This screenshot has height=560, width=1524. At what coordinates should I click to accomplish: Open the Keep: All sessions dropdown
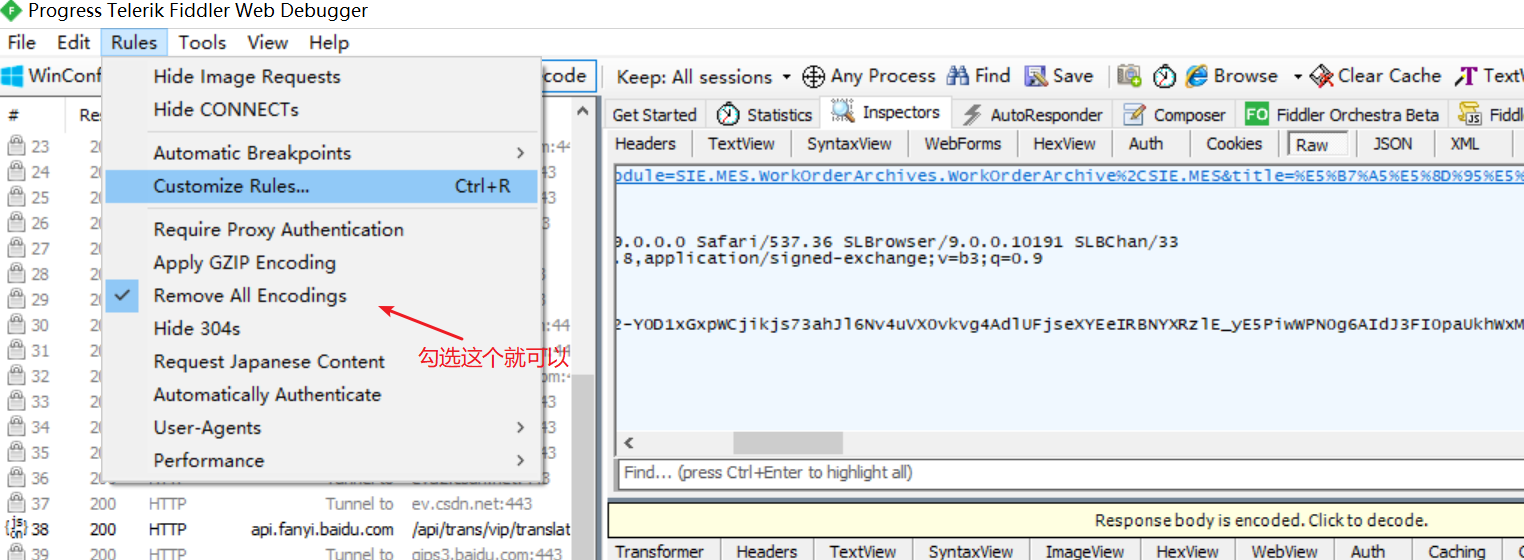point(703,76)
